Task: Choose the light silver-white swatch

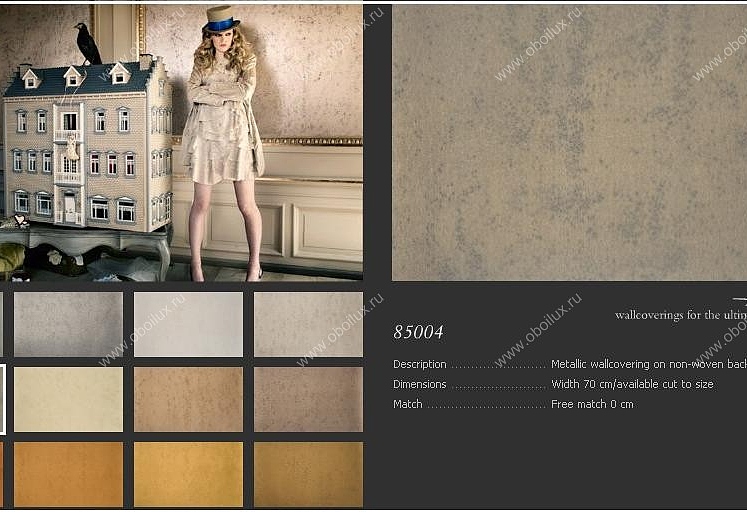Action: (188, 324)
